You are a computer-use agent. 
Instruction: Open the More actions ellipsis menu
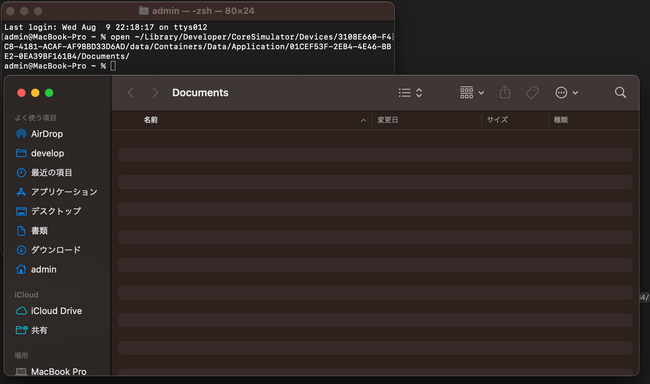(x=566, y=92)
